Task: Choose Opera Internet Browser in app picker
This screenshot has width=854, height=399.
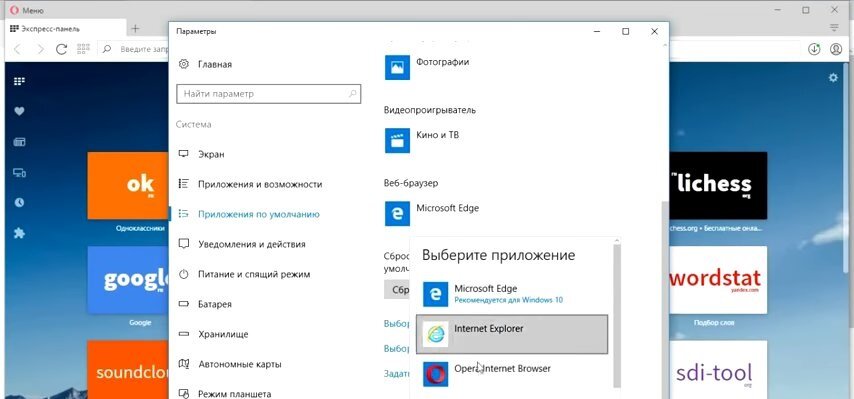Action: pyautogui.click(x=512, y=374)
